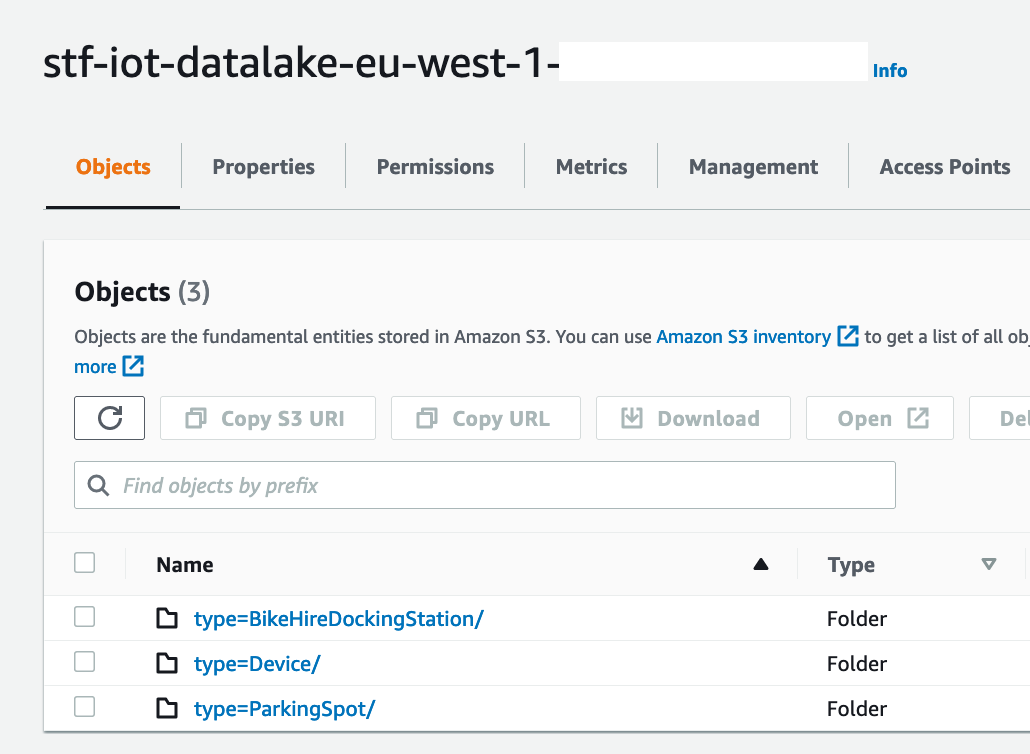Tick the select-all checkbox in table header
1030x754 pixels.
[85, 563]
